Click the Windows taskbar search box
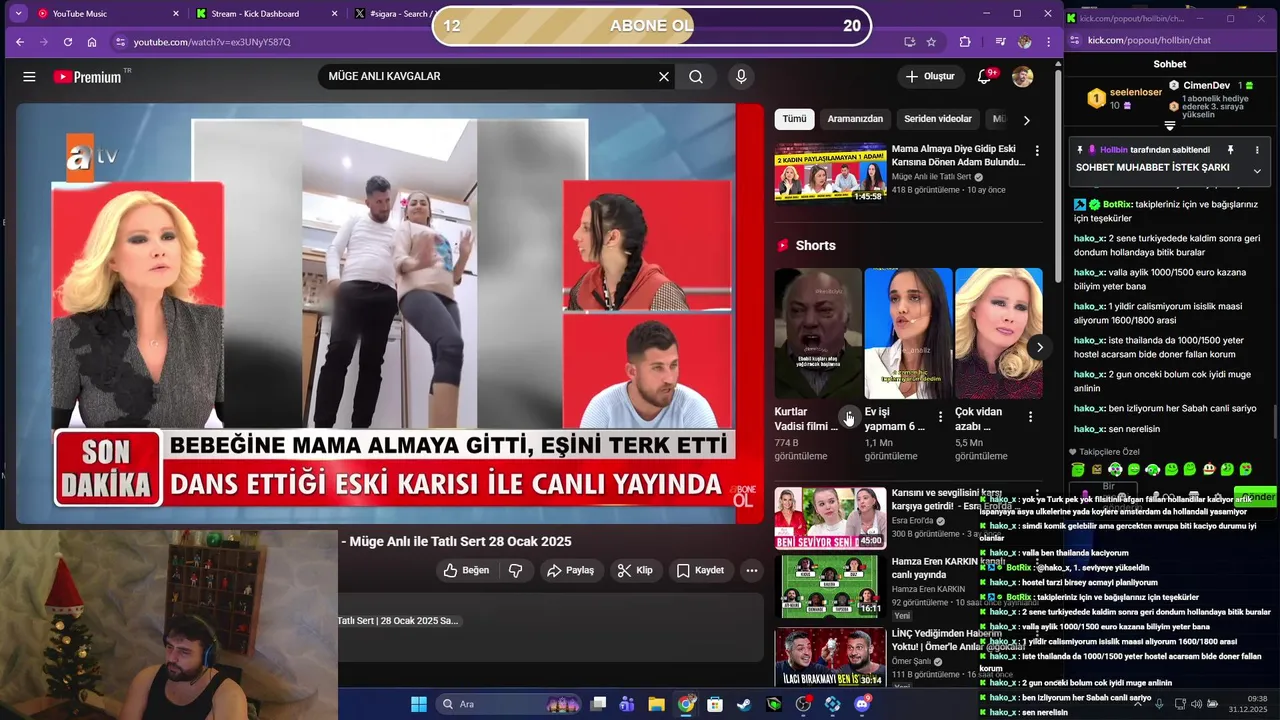 pyautogui.click(x=510, y=704)
